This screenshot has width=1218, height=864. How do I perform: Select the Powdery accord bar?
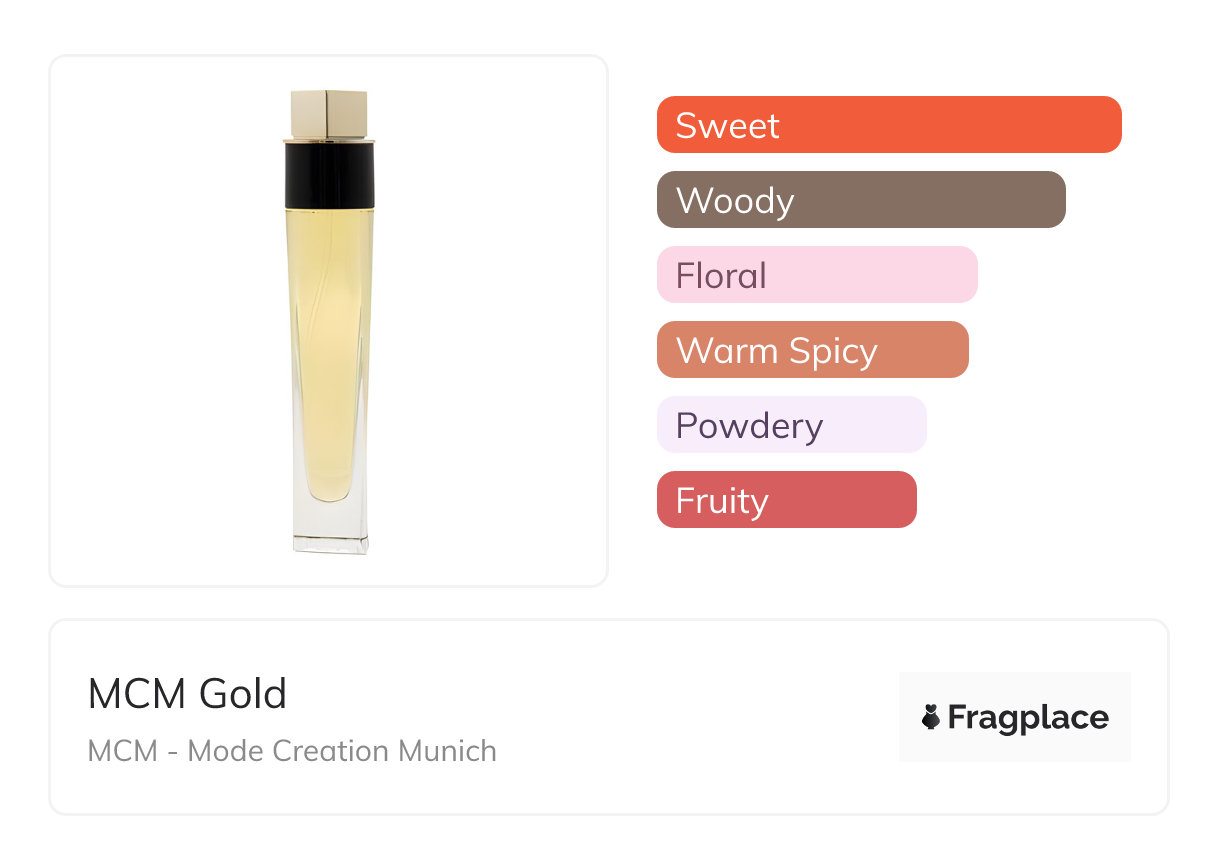coord(791,425)
